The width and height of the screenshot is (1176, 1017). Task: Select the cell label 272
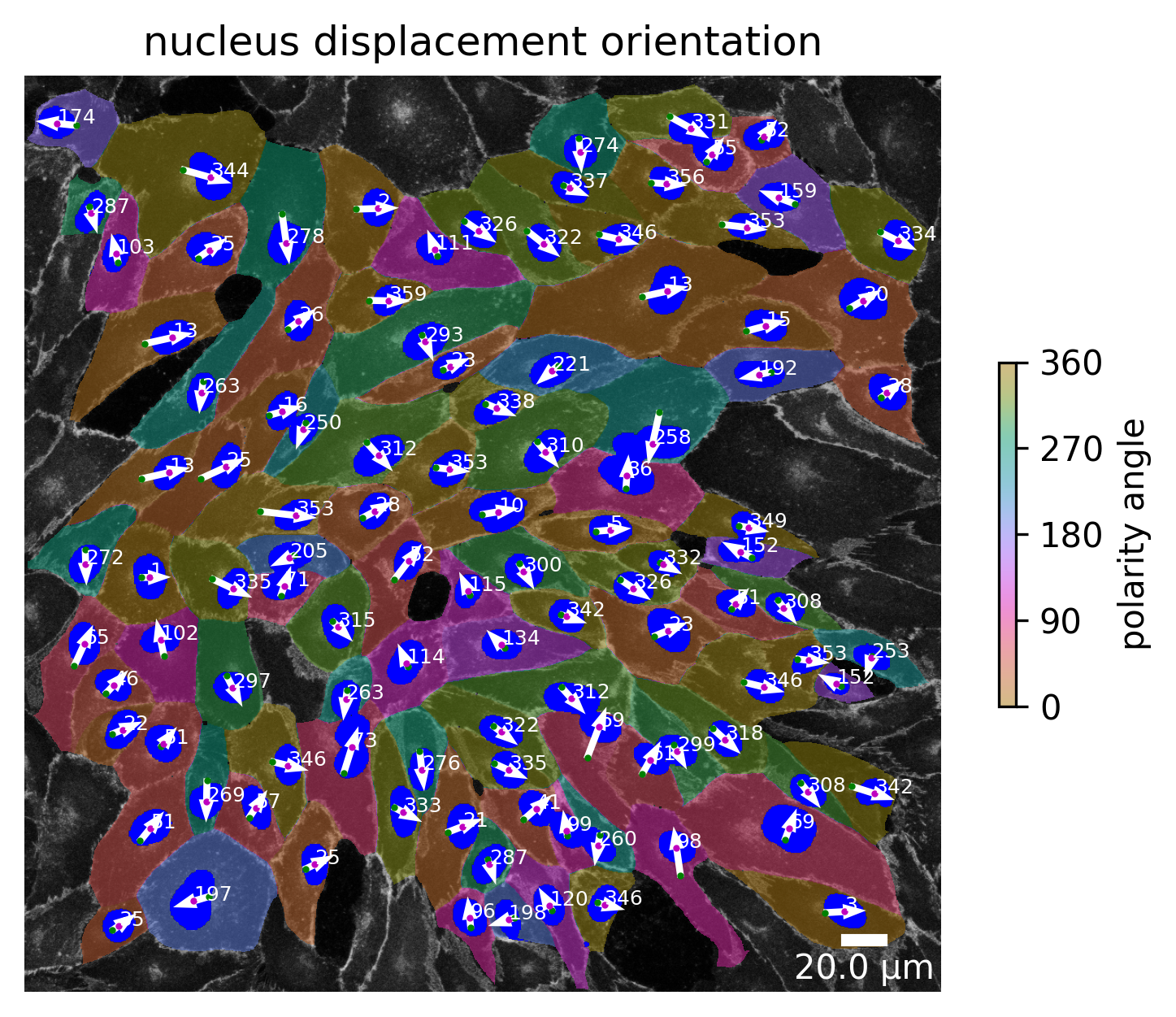(105, 558)
